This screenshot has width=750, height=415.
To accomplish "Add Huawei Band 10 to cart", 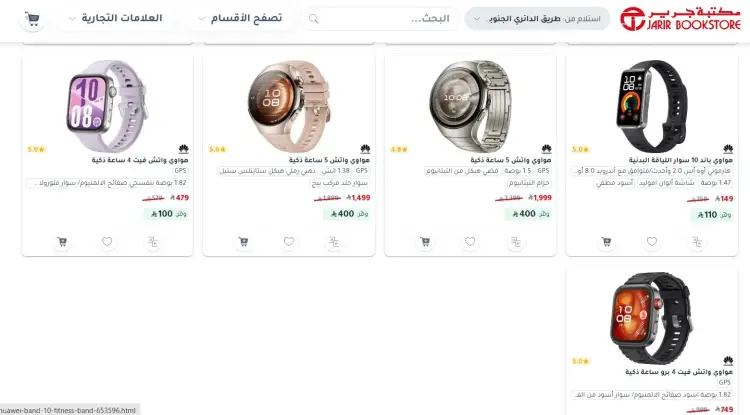I will click(x=606, y=242).
